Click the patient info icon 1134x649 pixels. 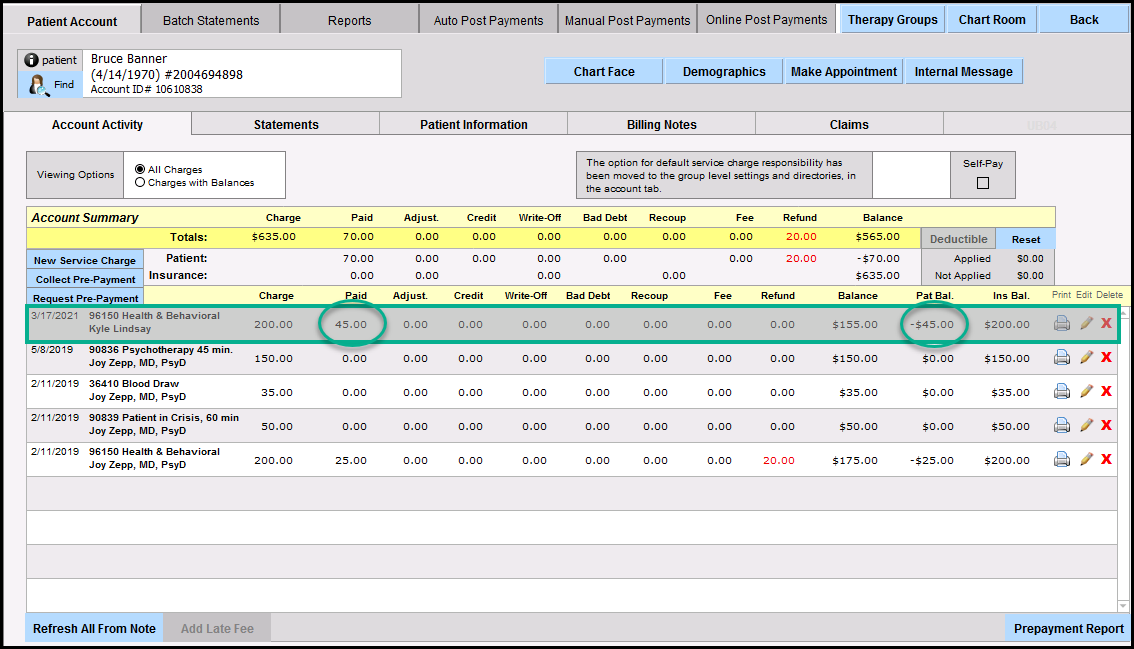coord(32,60)
